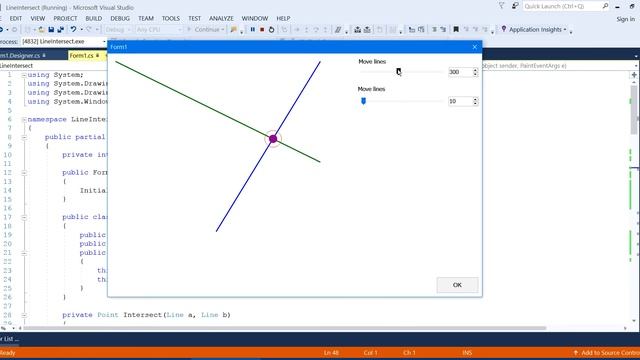This screenshot has width=640, height=360.
Task: Collapse the Intersect method block at line 28
Action: tap(24, 315)
